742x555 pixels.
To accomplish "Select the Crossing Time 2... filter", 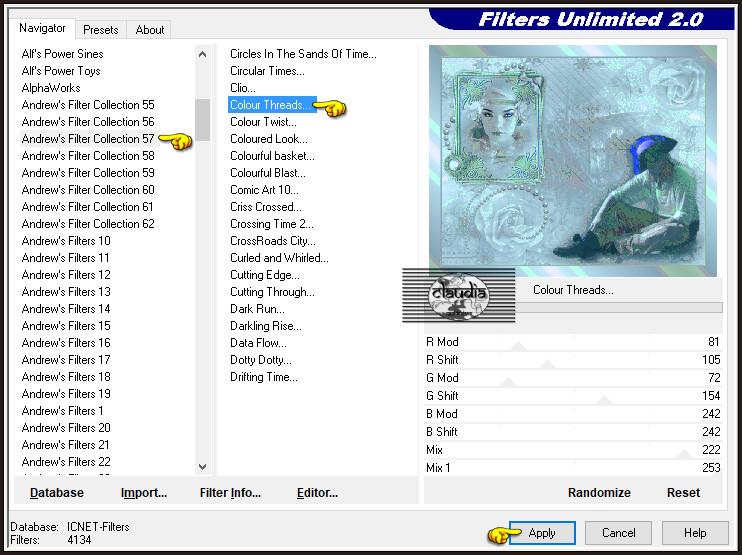I will [x=272, y=224].
